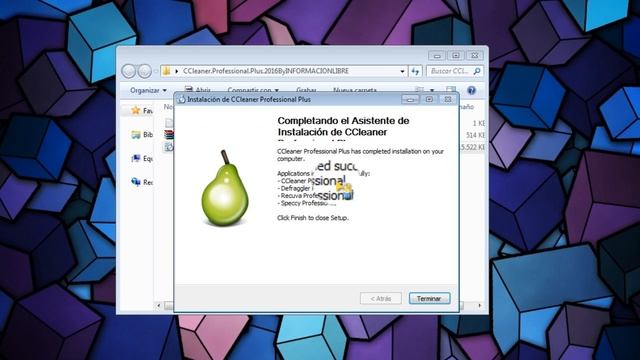Close the CCleaner installer dialog
This screenshot has width=640, height=360.
pos(448,99)
